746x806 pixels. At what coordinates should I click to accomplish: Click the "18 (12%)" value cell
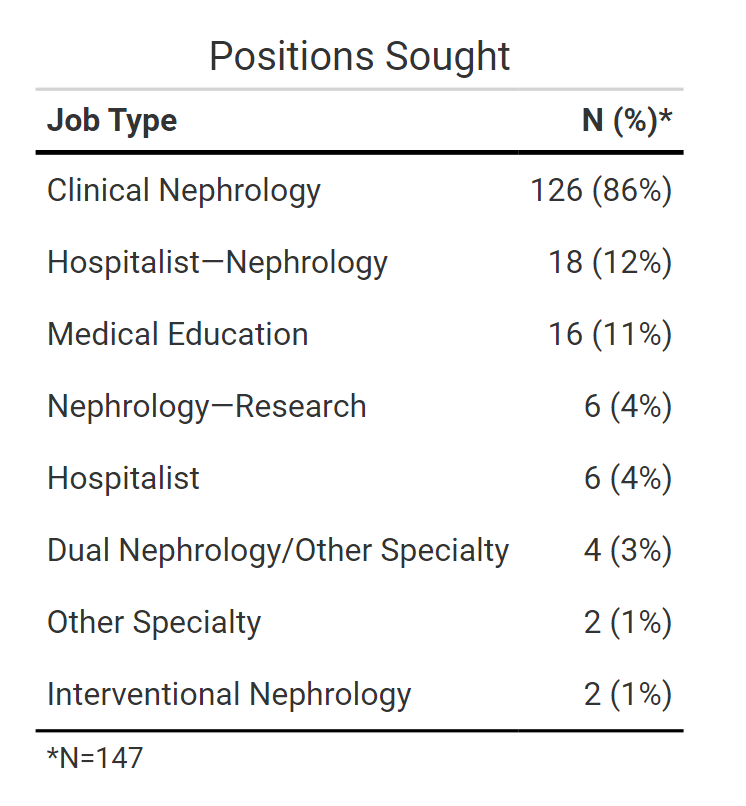[x=609, y=262]
